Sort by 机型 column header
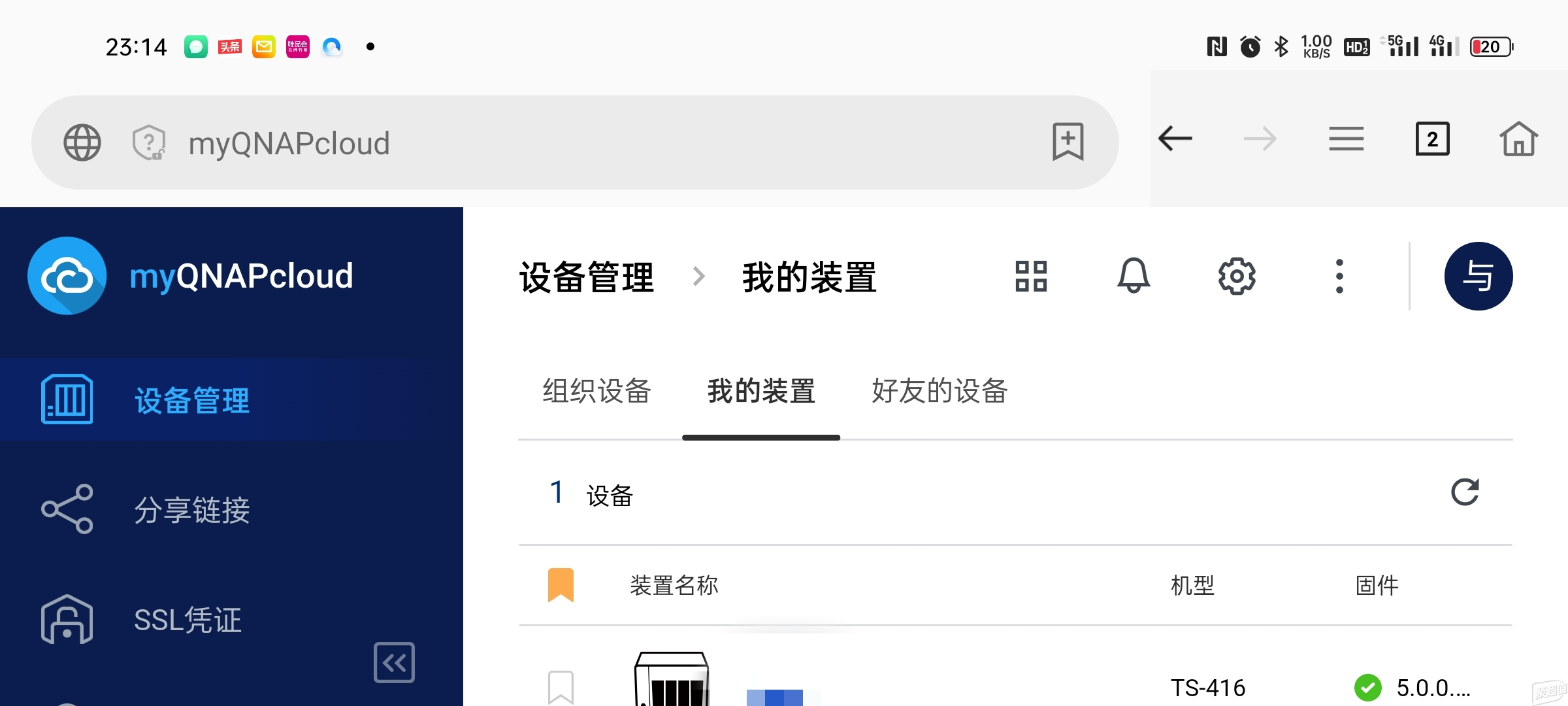This screenshot has width=1568, height=706. click(1192, 586)
